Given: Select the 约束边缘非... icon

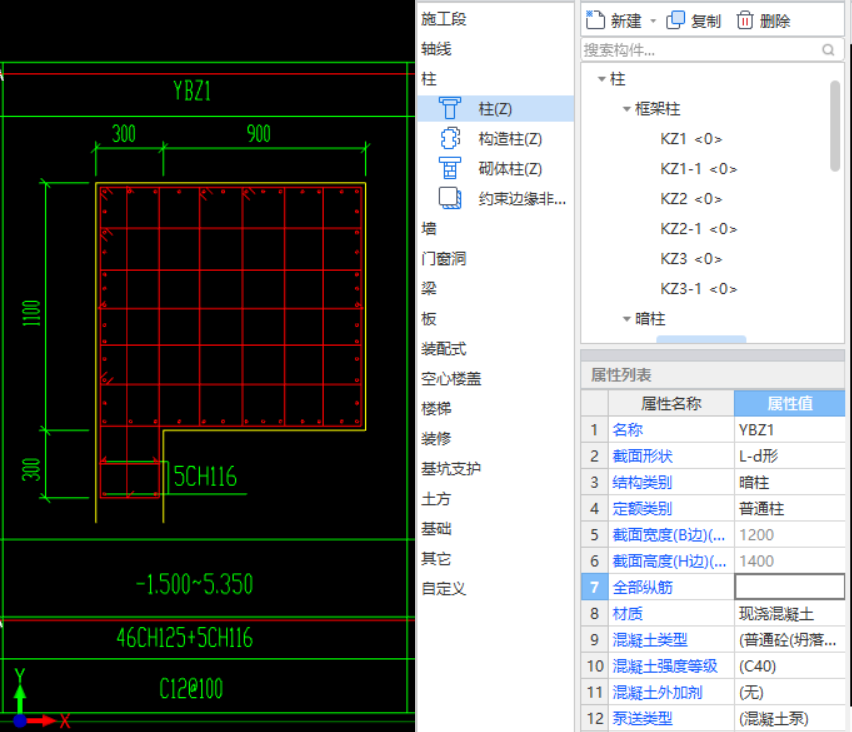Looking at the screenshot, I should click(x=450, y=198).
